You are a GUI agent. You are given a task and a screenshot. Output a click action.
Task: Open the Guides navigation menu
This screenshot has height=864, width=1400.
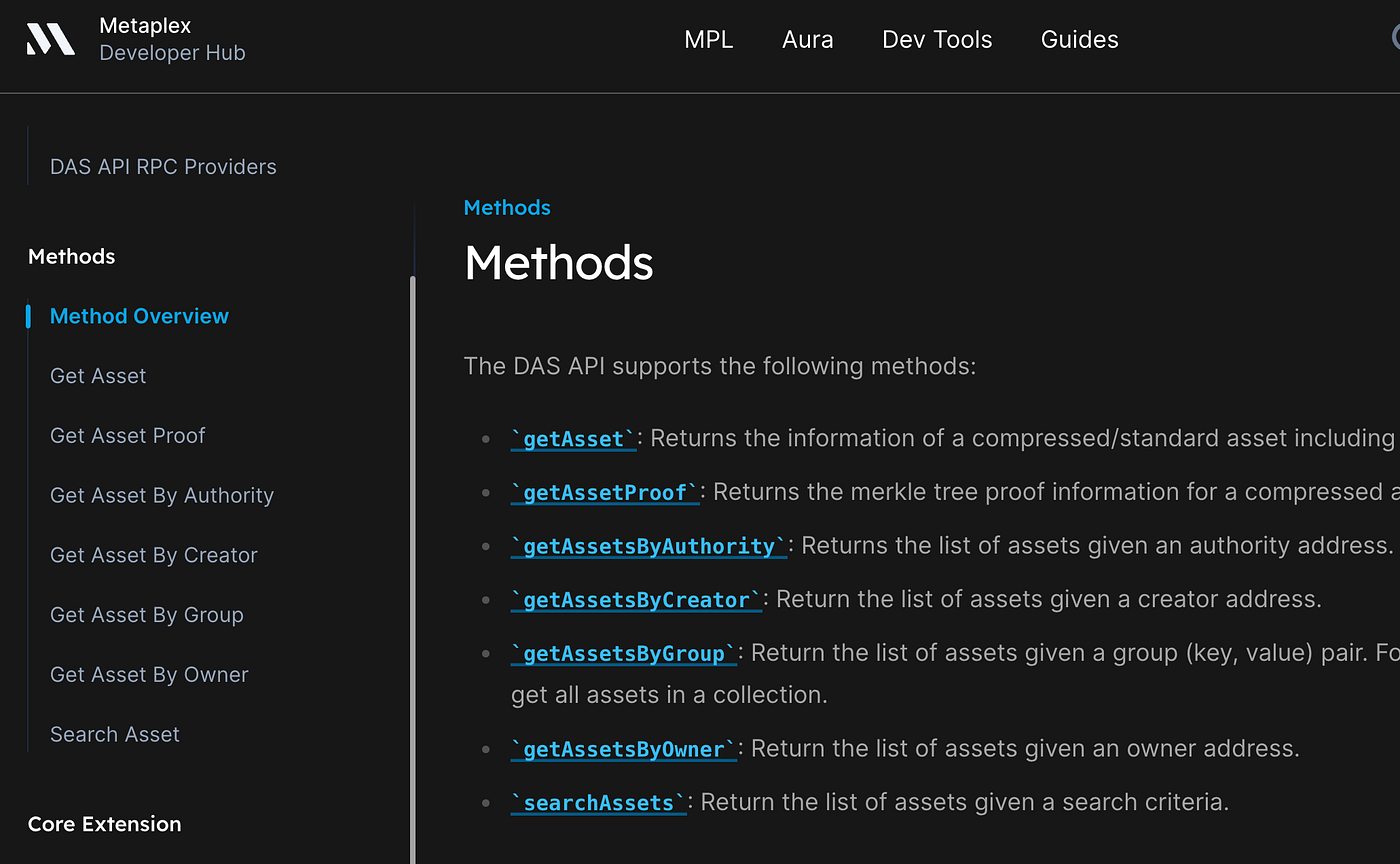1080,40
